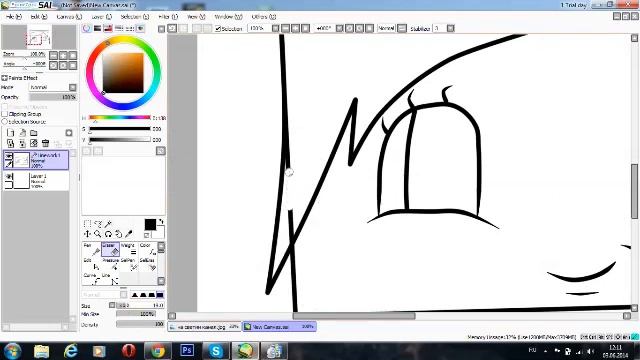Toggle the transparent color box

(147, 235)
